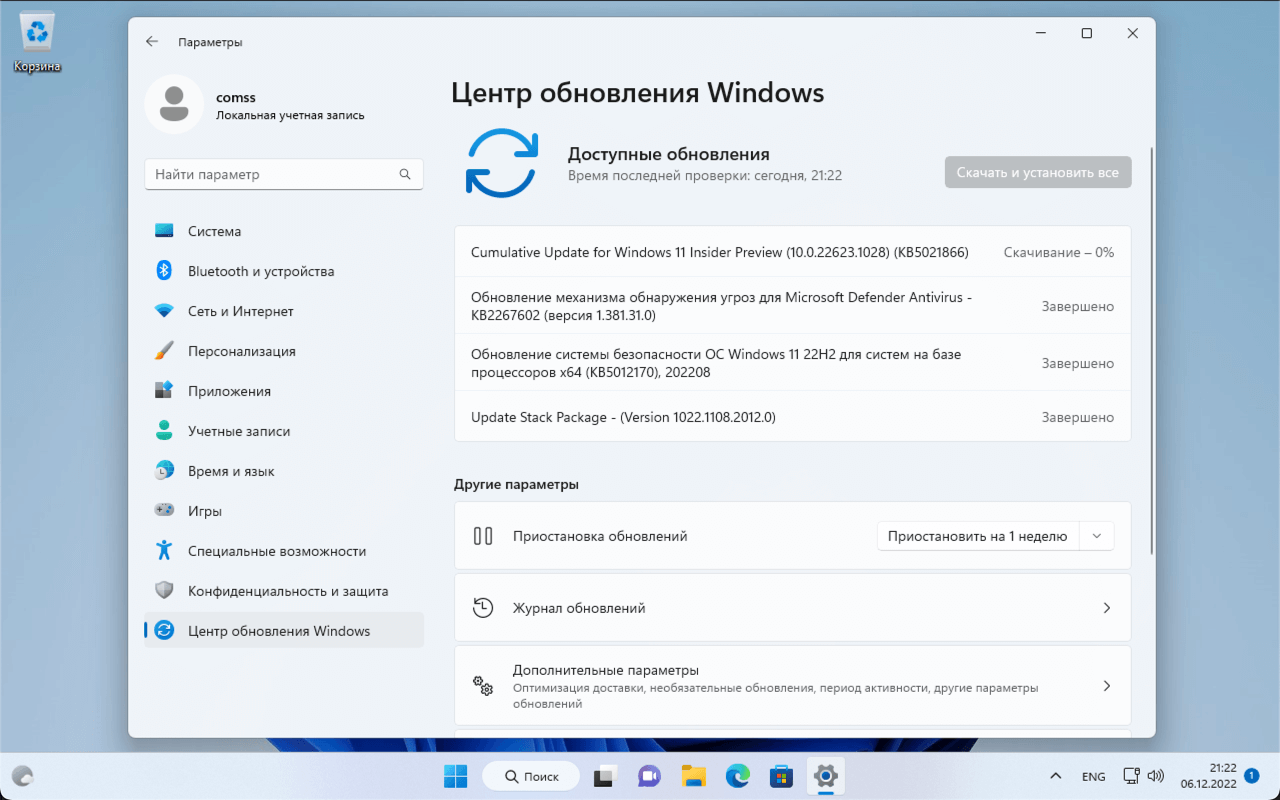
Task: Click Приостановить на 1 неделю button
Action: point(978,536)
